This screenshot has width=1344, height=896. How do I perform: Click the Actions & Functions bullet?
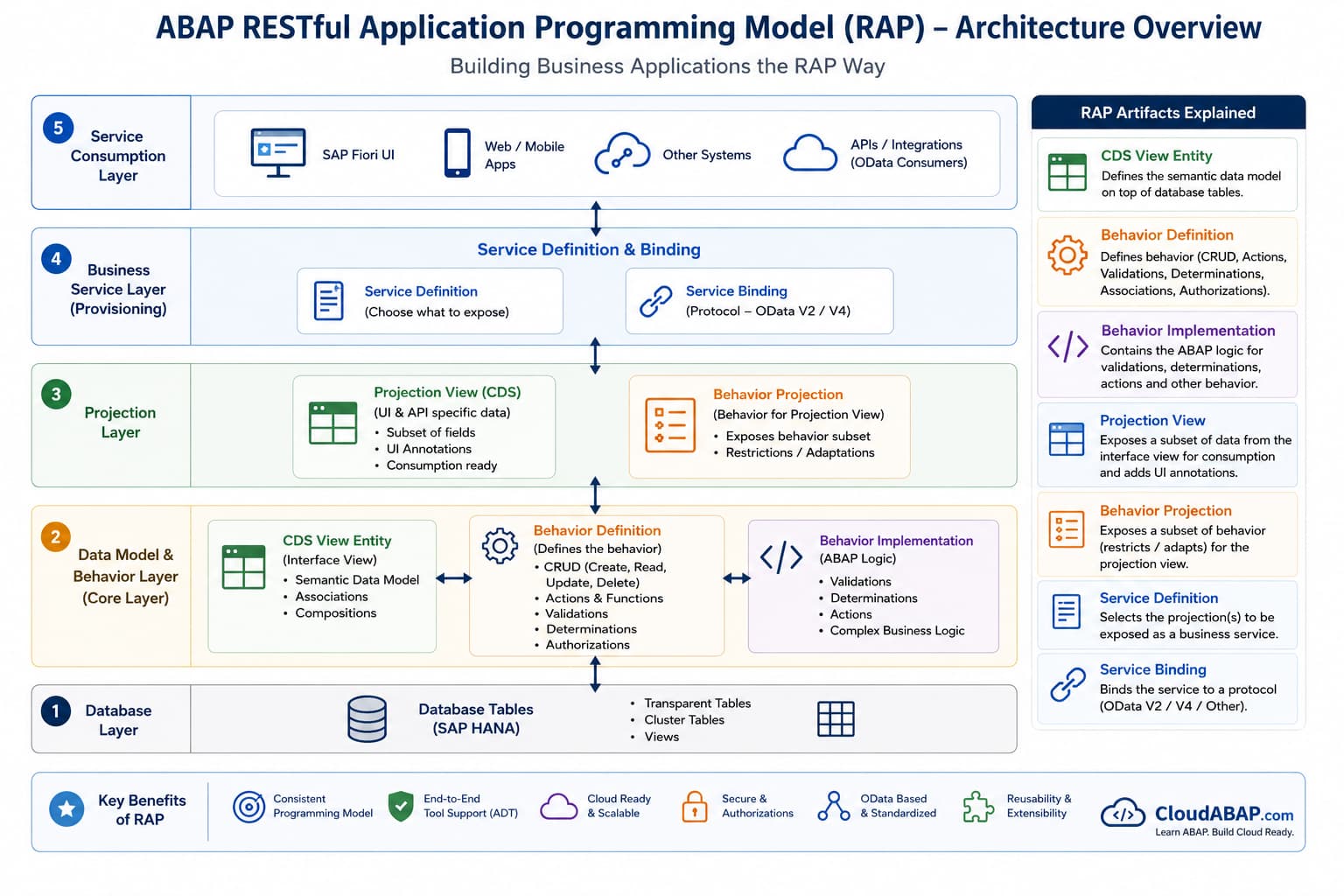(605, 598)
